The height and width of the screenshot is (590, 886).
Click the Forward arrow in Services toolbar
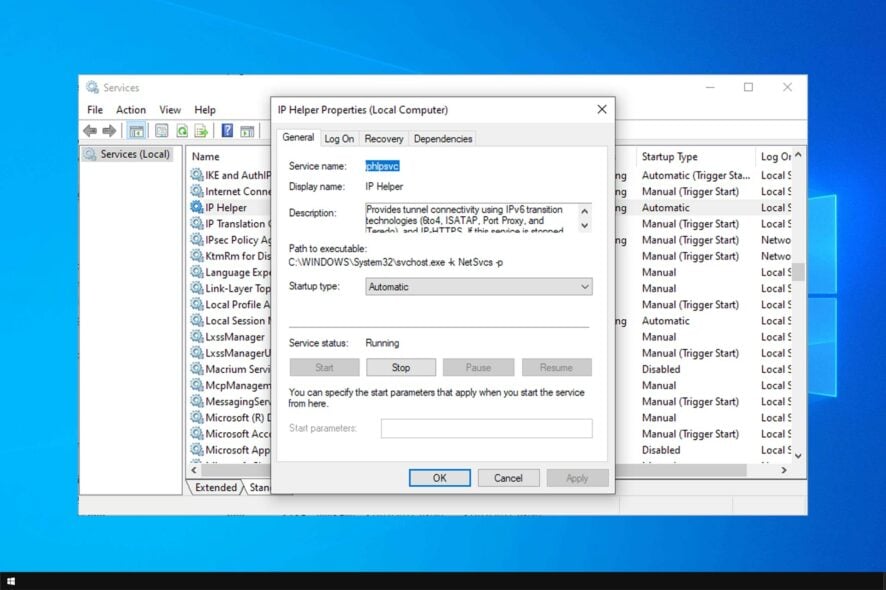point(109,131)
